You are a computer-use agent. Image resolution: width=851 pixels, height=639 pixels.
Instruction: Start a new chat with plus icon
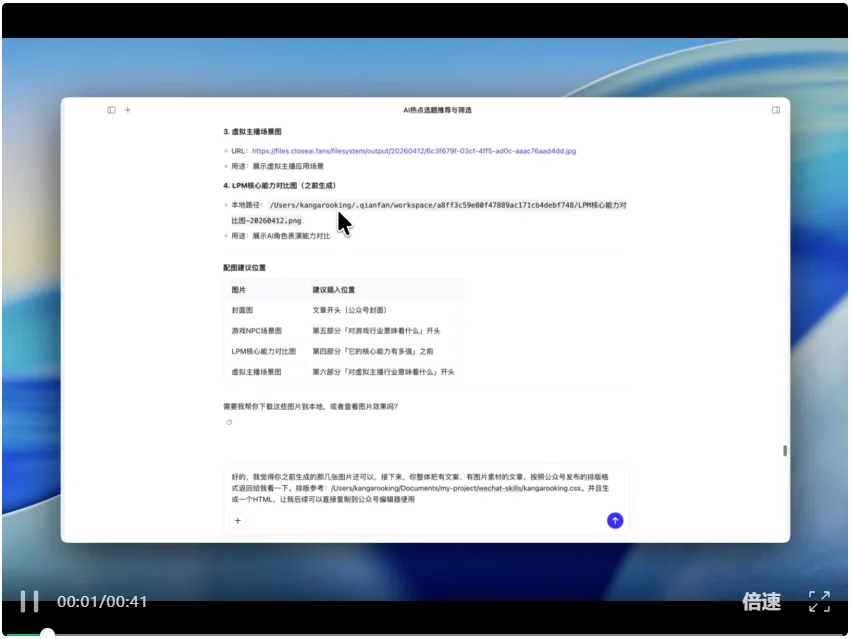127,110
